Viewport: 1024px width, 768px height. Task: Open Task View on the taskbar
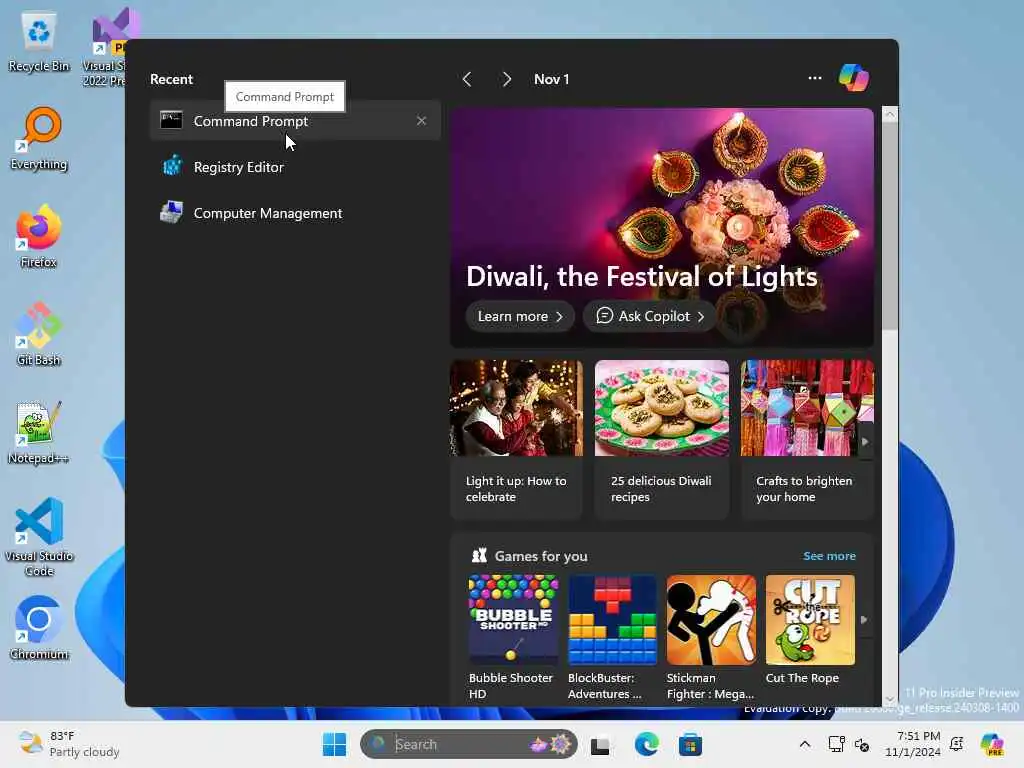click(x=600, y=744)
